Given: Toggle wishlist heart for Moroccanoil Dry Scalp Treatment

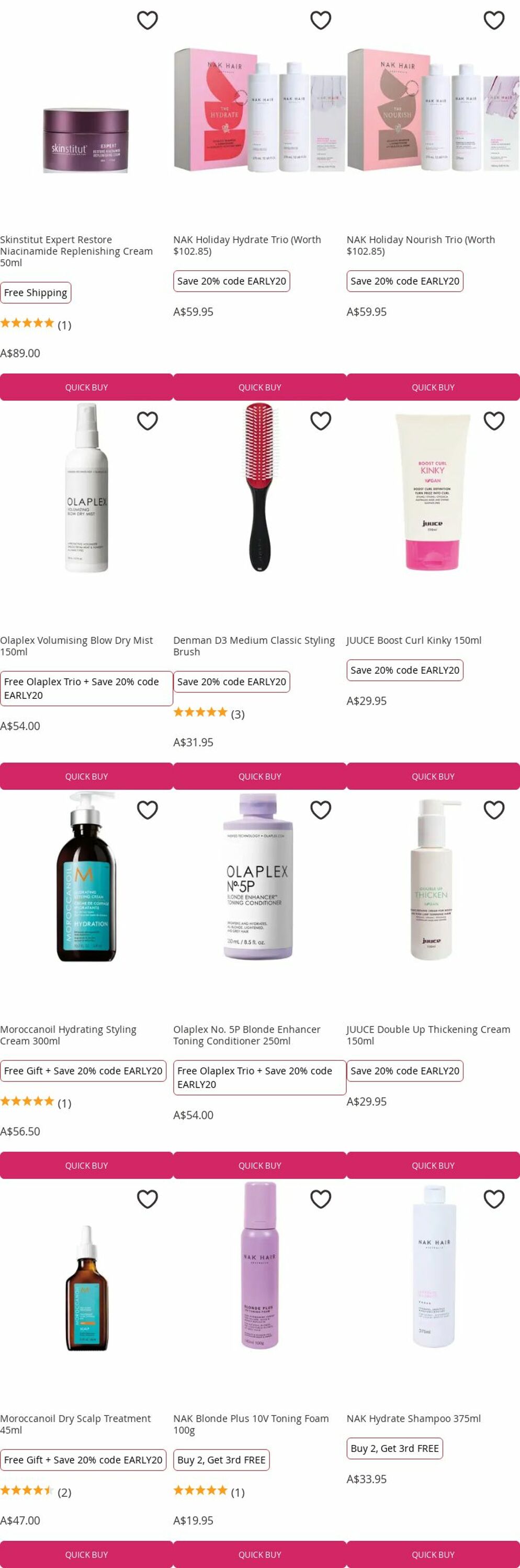Looking at the screenshot, I should click(x=148, y=1198).
